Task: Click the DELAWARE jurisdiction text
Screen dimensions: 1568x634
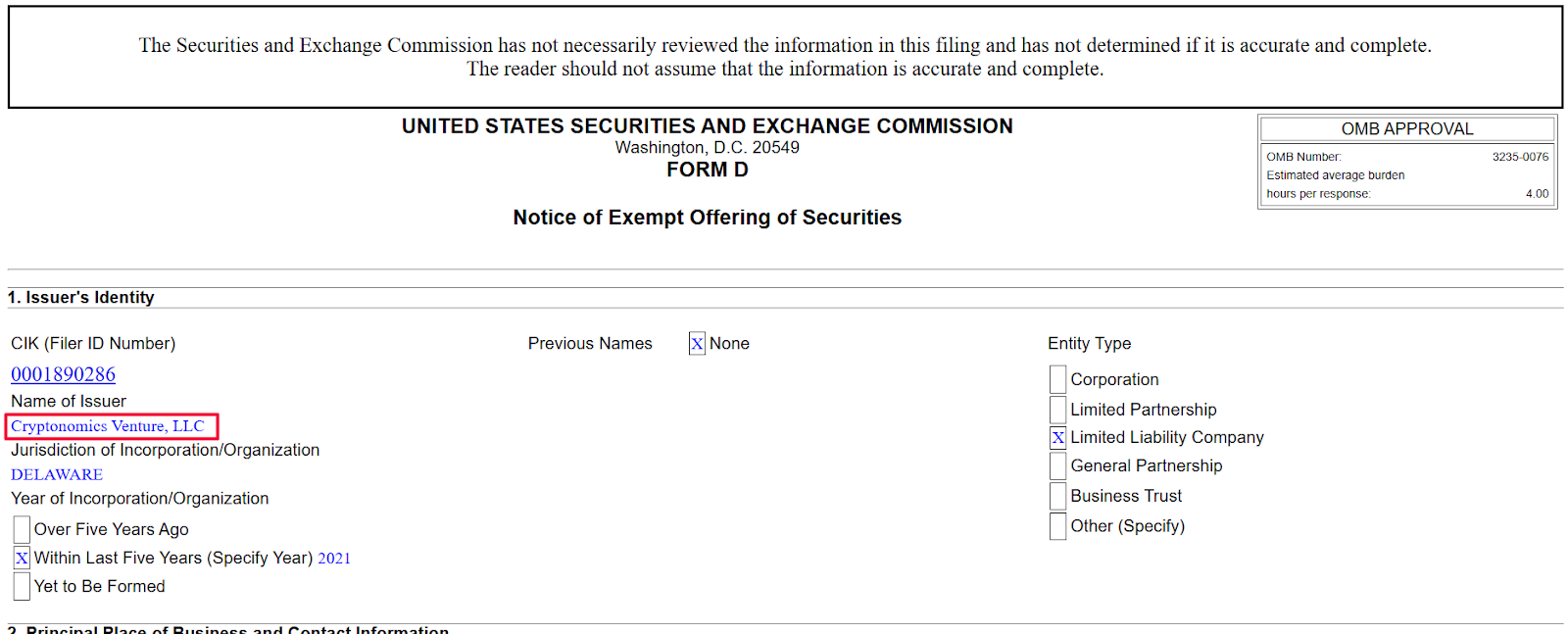Action: point(57,474)
